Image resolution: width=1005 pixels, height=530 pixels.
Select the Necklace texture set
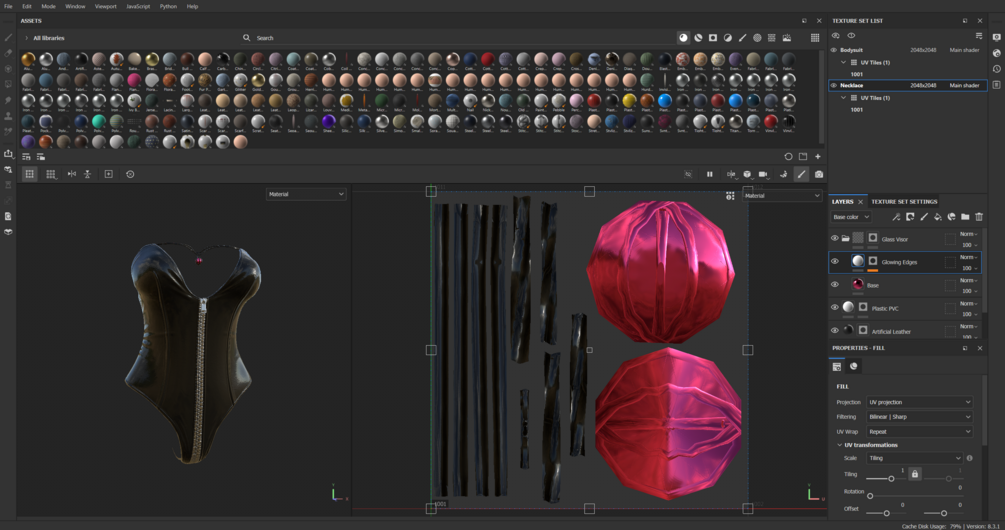click(x=908, y=85)
